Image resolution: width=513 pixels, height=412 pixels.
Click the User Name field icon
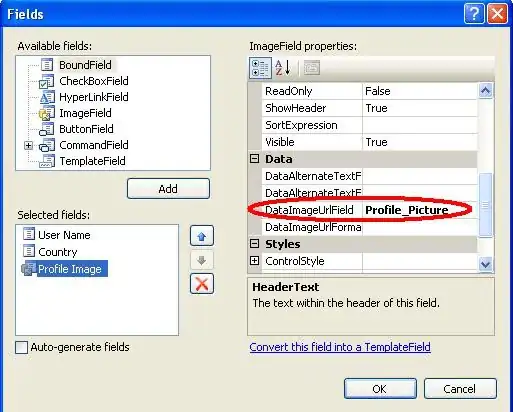click(x=29, y=234)
